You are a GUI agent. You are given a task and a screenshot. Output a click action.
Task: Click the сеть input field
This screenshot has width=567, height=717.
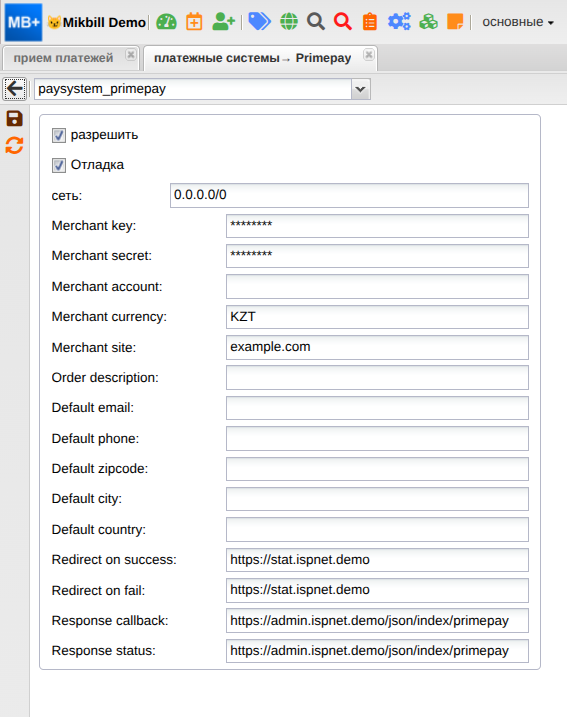coord(349,195)
